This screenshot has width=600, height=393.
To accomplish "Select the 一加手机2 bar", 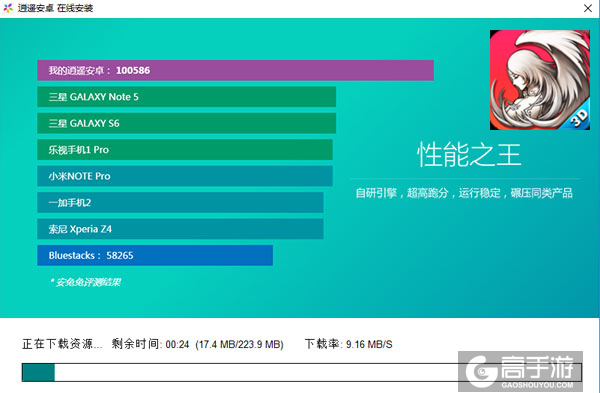I will coord(180,202).
